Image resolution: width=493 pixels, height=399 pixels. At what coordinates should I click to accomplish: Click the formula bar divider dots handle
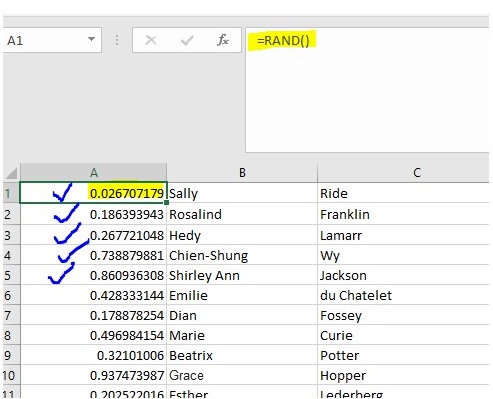point(117,40)
